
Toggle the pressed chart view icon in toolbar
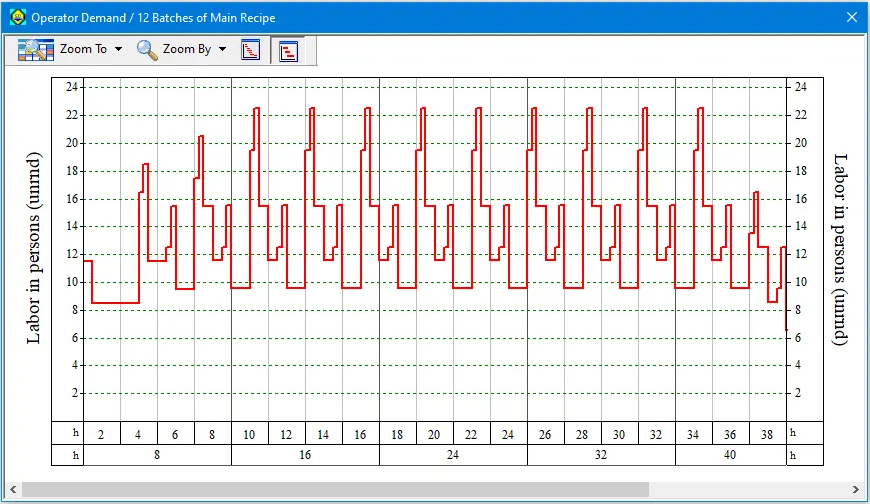click(x=287, y=50)
